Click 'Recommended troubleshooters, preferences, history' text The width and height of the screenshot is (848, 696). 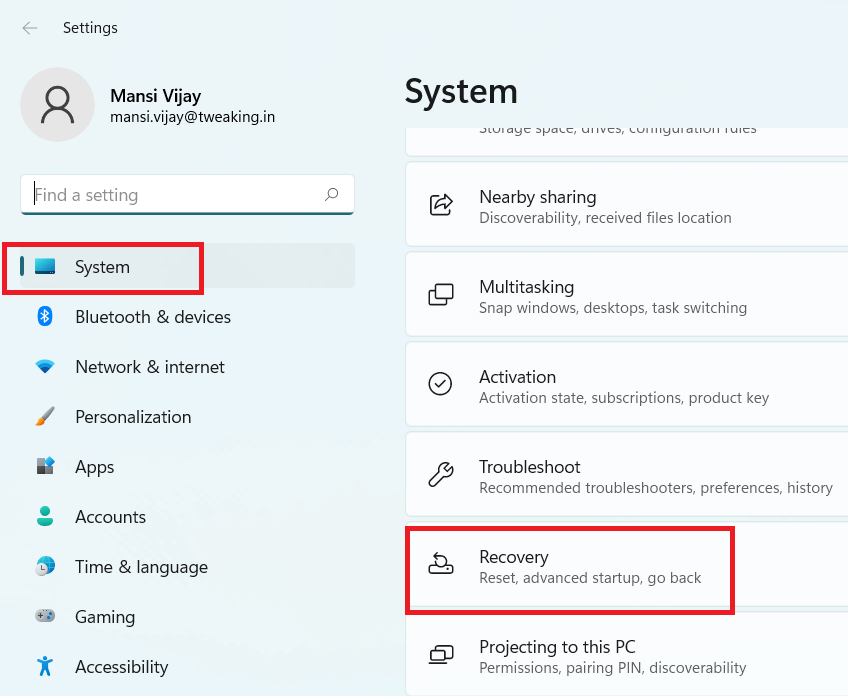pyautogui.click(x=655, y=487)
